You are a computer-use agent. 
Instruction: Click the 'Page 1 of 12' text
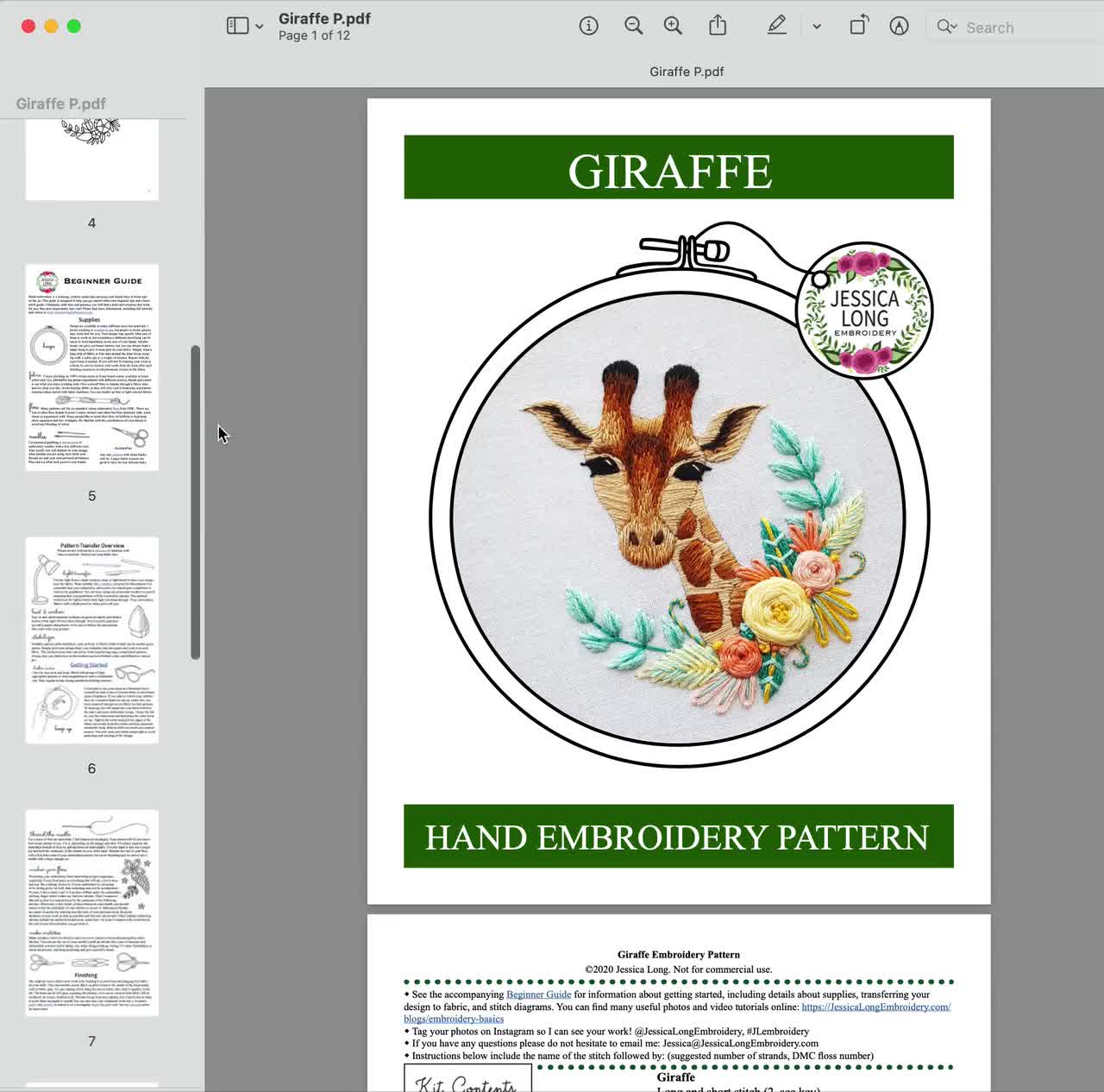coord(314,36)
